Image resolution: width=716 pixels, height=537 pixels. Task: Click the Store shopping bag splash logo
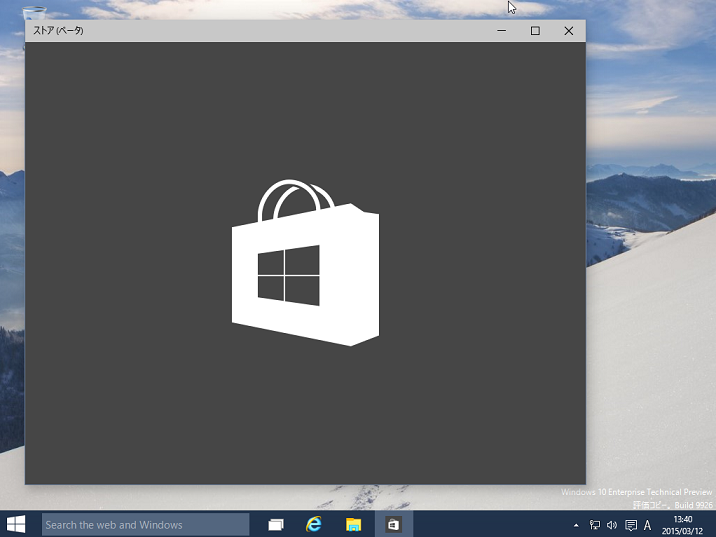click(305, 263)
